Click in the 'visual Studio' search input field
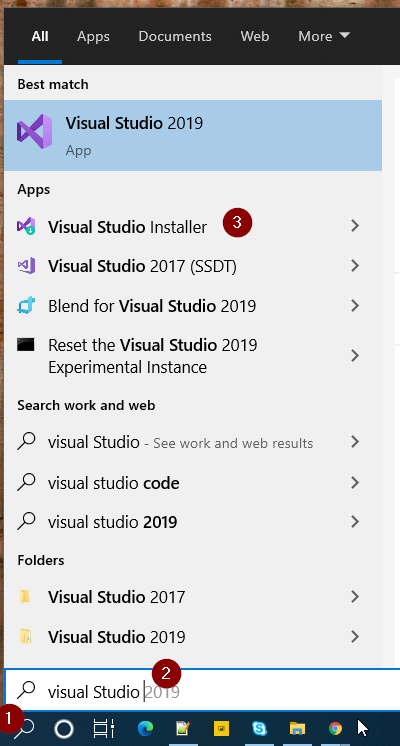Viewport: 400px width, 746px height. pyautogui.click(x=202, y=691)
